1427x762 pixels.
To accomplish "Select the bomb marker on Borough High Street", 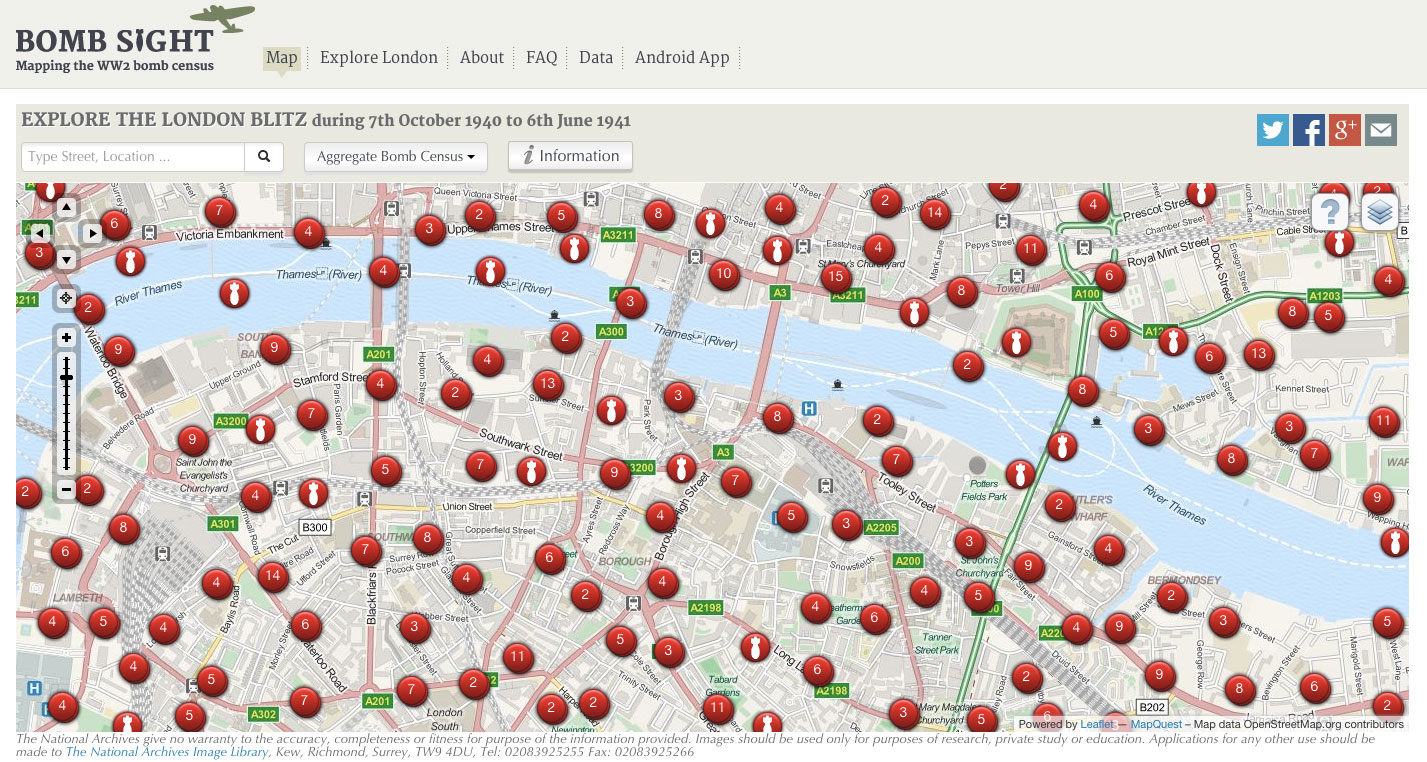I will point(681,468).
